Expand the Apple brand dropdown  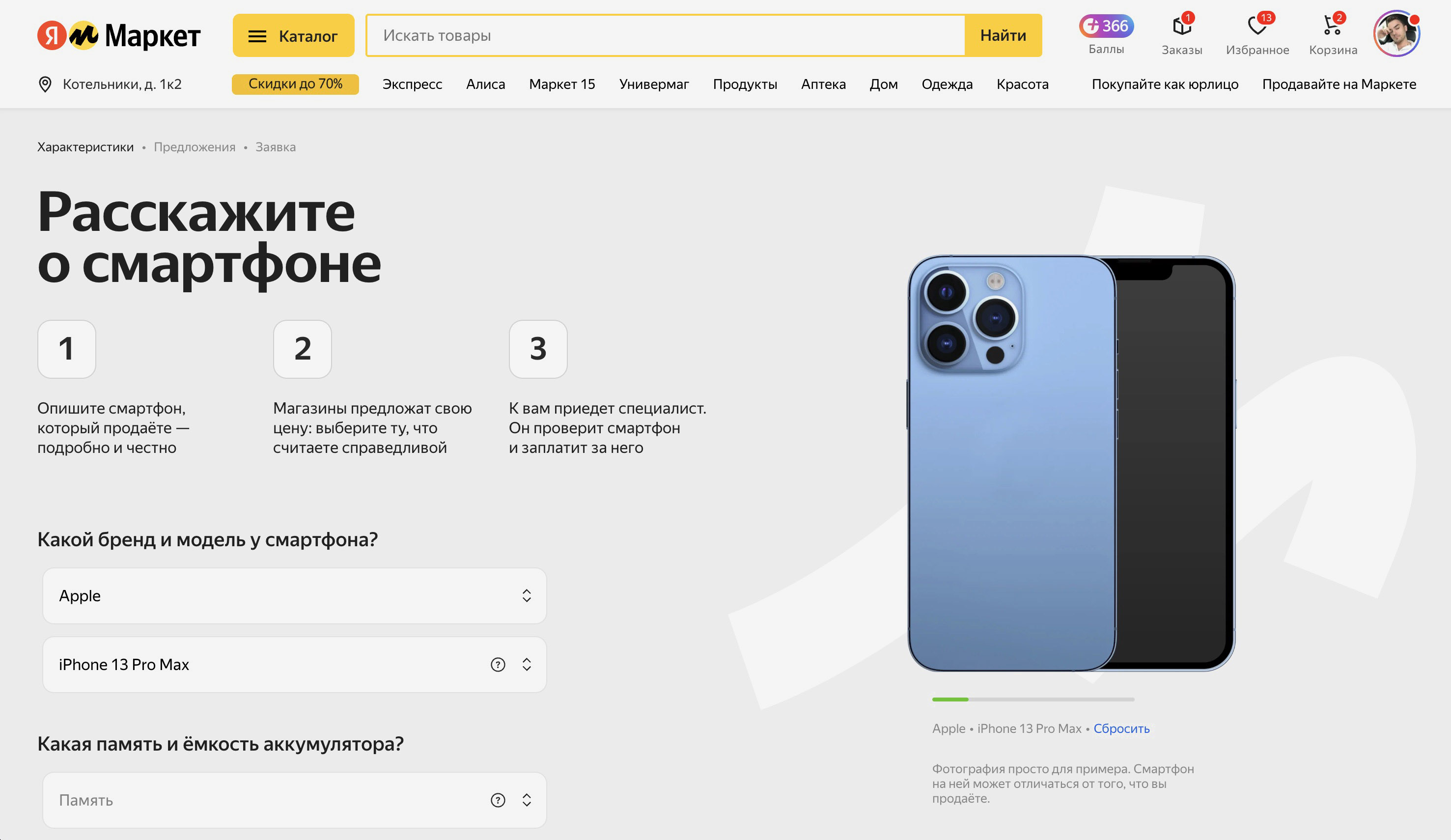[x=294, y=596]
